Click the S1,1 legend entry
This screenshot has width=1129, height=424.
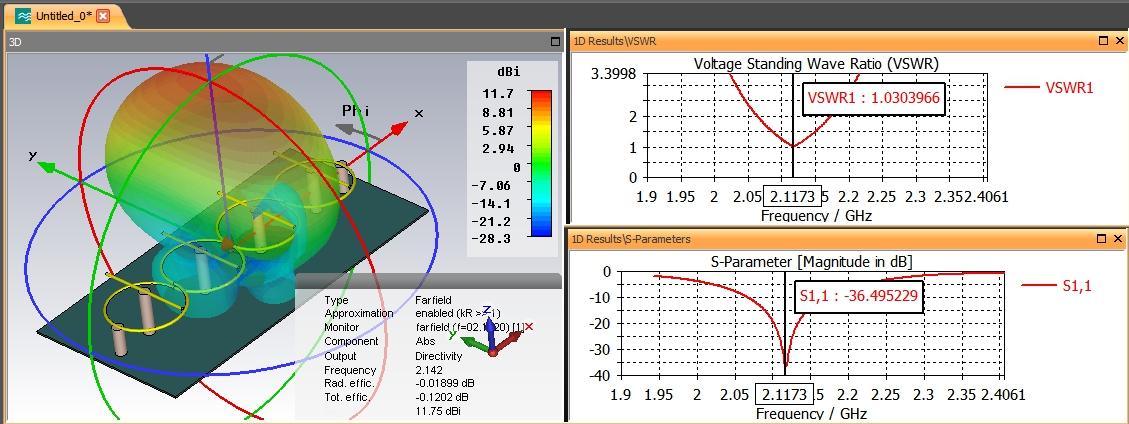pyautogui.click(x=1057, y=286)
